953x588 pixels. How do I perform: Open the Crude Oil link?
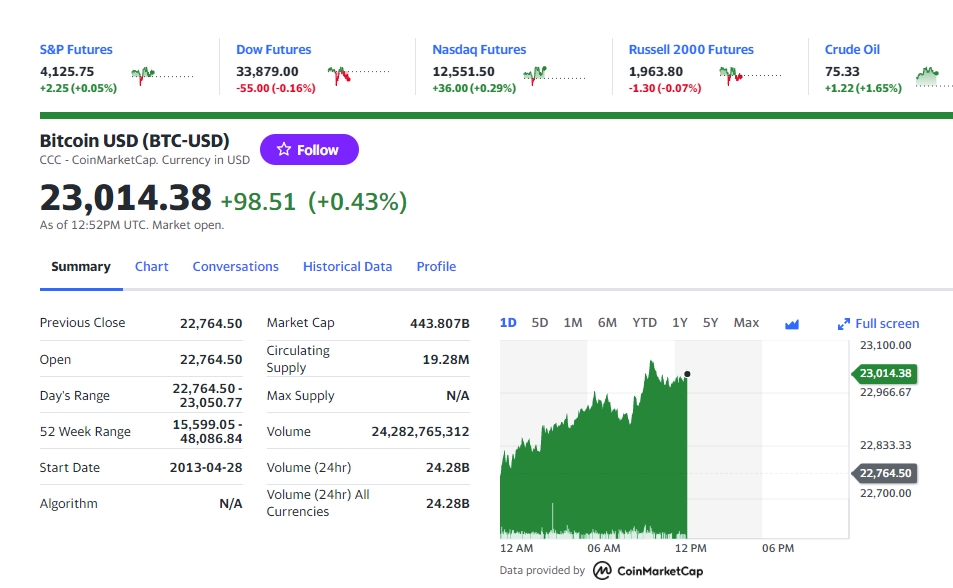click(x=852, y=49)
